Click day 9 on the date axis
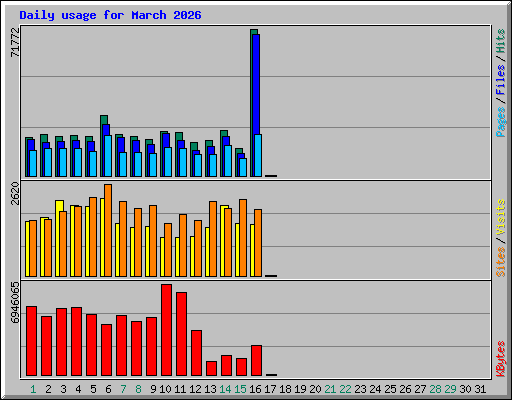 [153, 389]
